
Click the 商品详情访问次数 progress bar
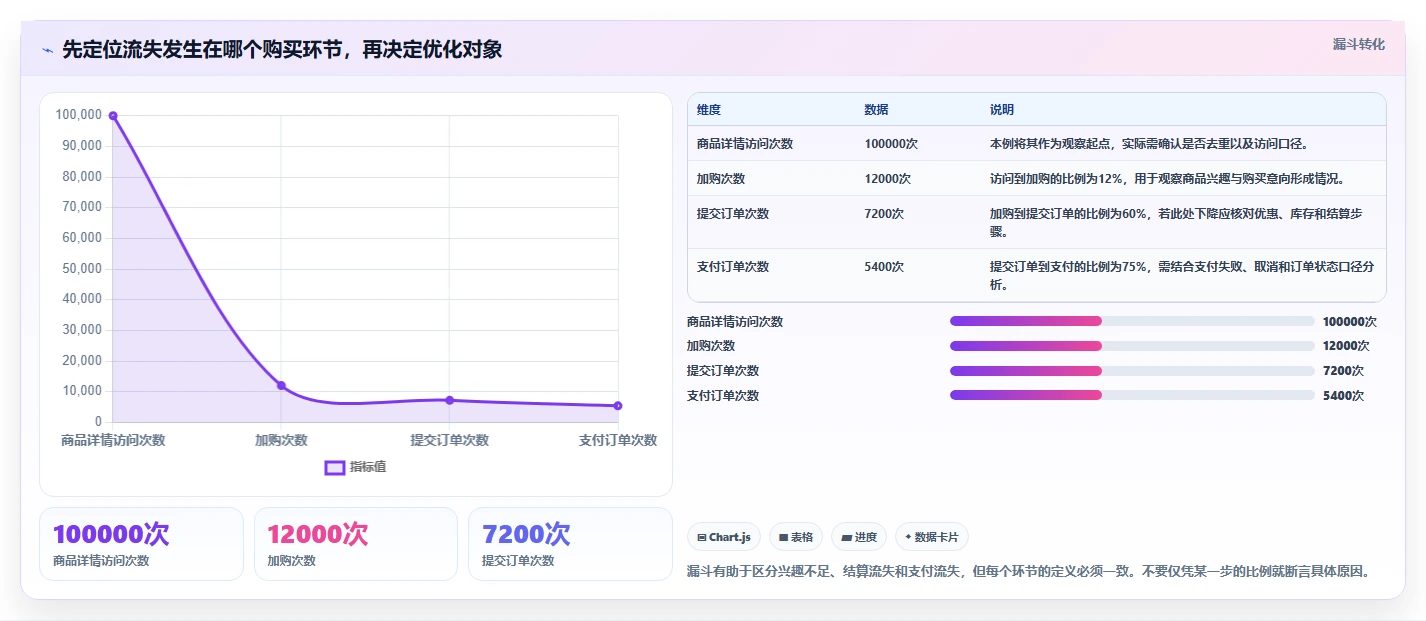[1132, 321]
